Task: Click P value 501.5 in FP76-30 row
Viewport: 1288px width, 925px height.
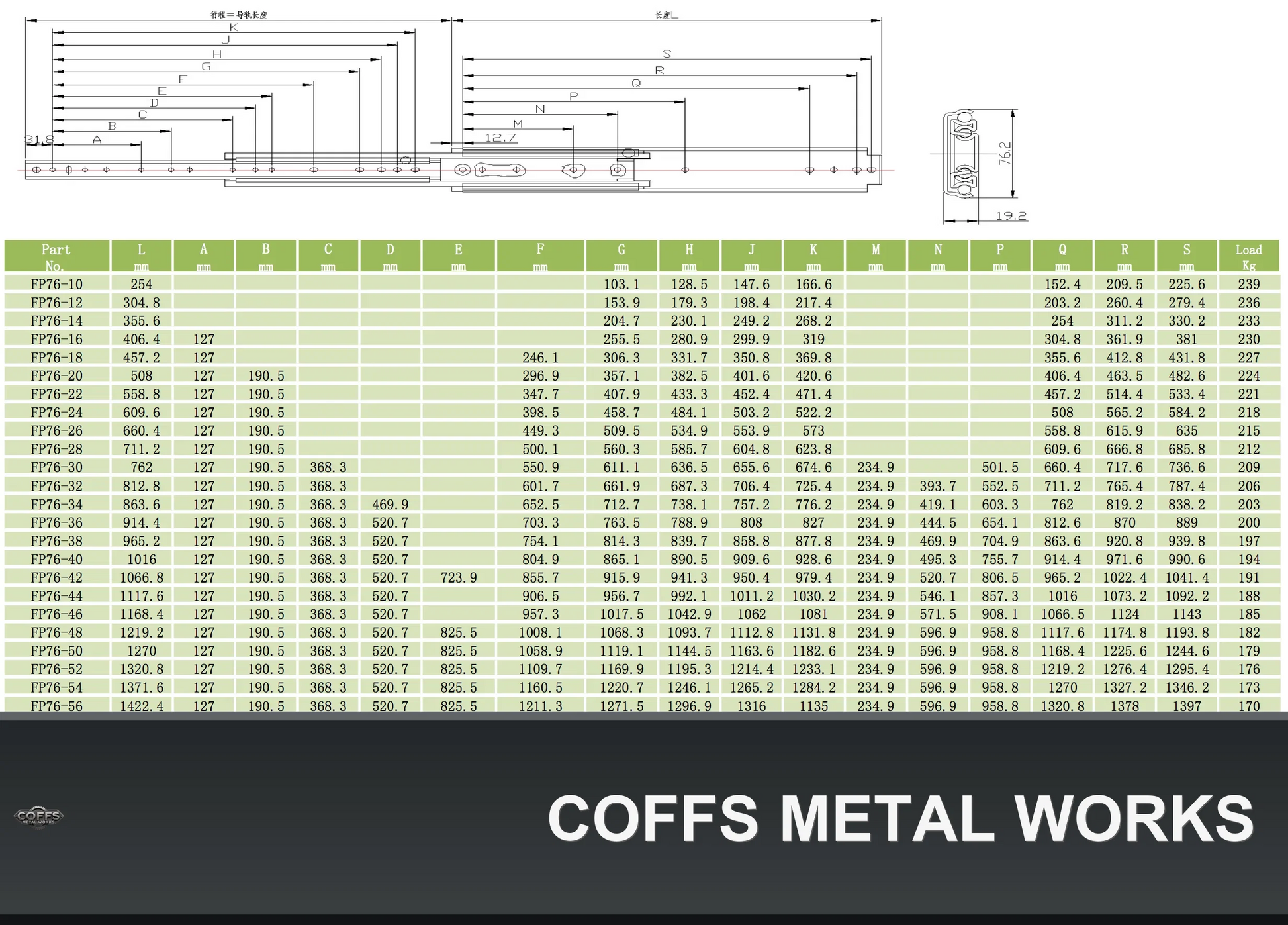Action: pyautogui.click(x=1000, y=467)
